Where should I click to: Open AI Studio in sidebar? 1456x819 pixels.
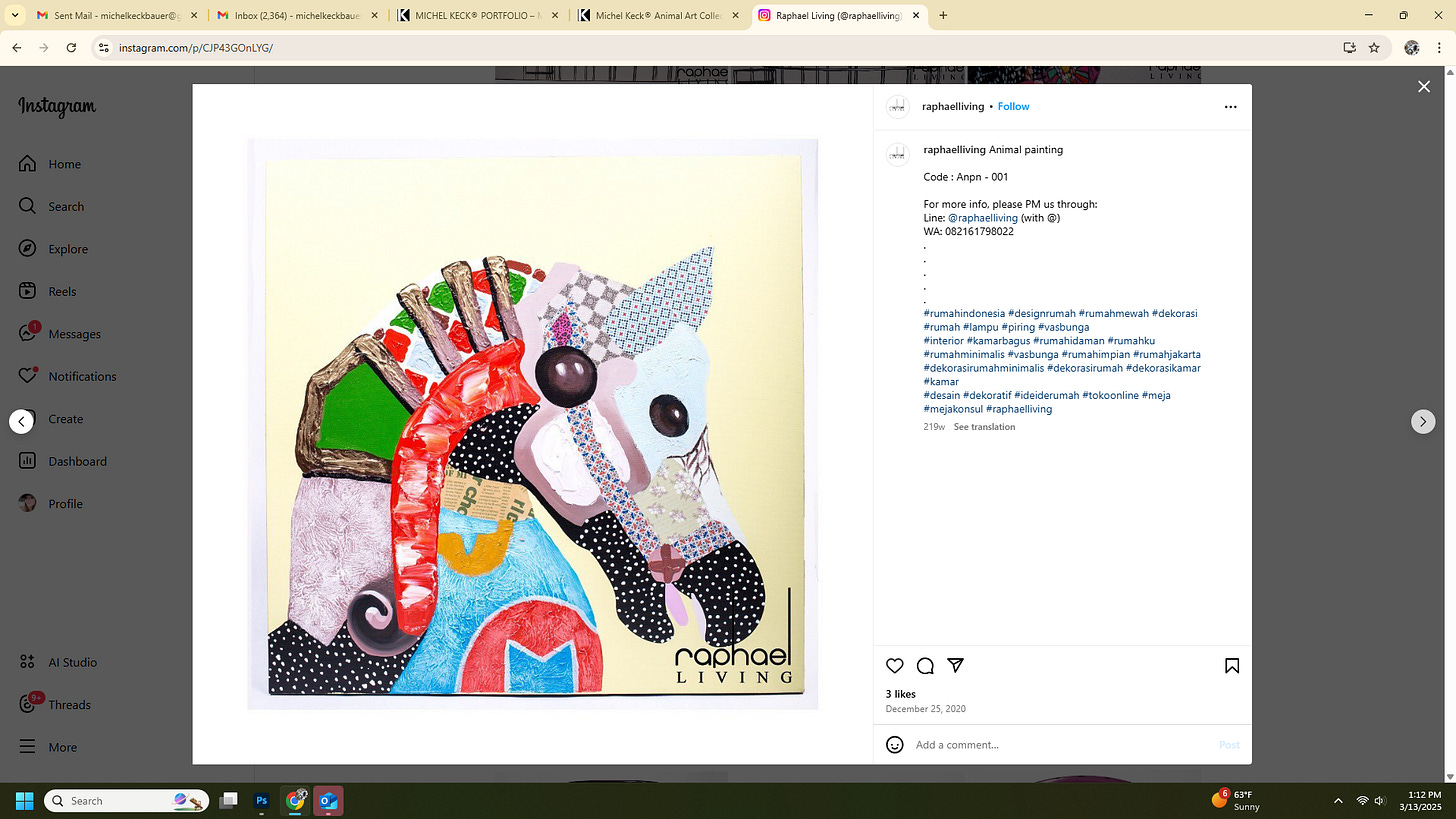pos(58,662)
